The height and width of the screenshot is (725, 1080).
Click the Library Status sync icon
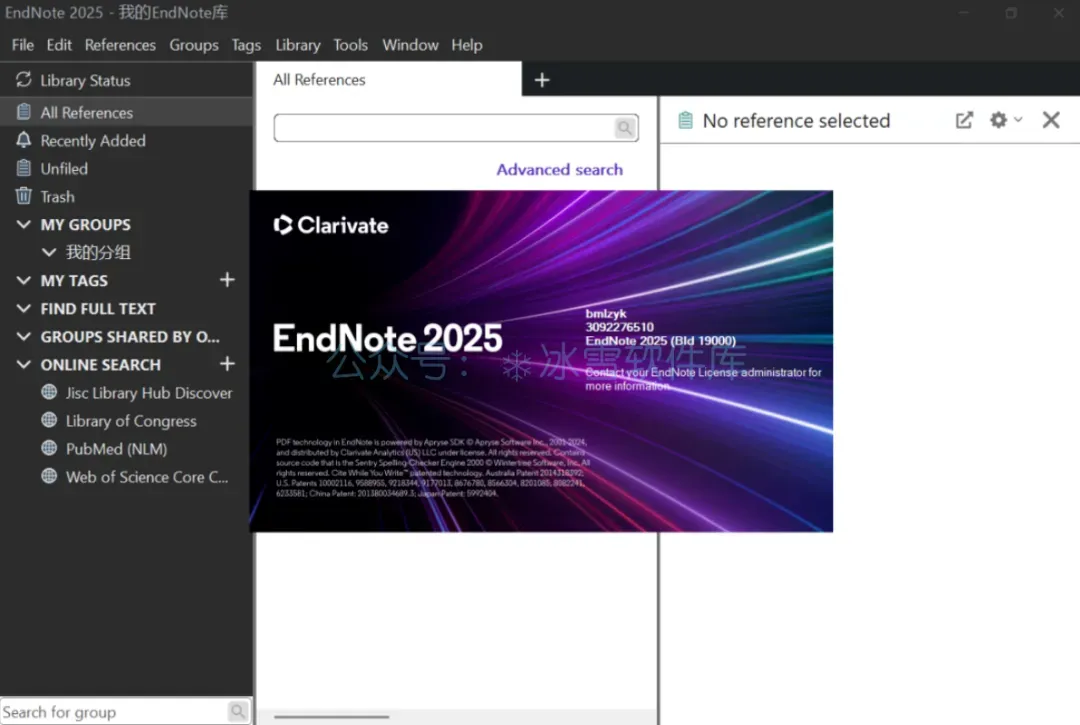(x=23, y=80)
